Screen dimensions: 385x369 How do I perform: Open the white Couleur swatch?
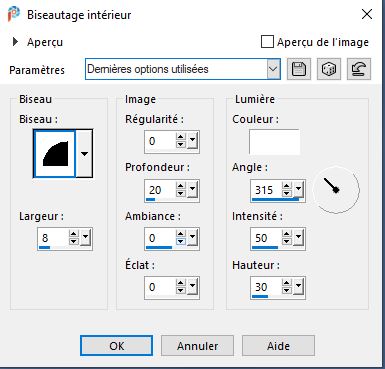pyautogui.click(x=274, y=142)
